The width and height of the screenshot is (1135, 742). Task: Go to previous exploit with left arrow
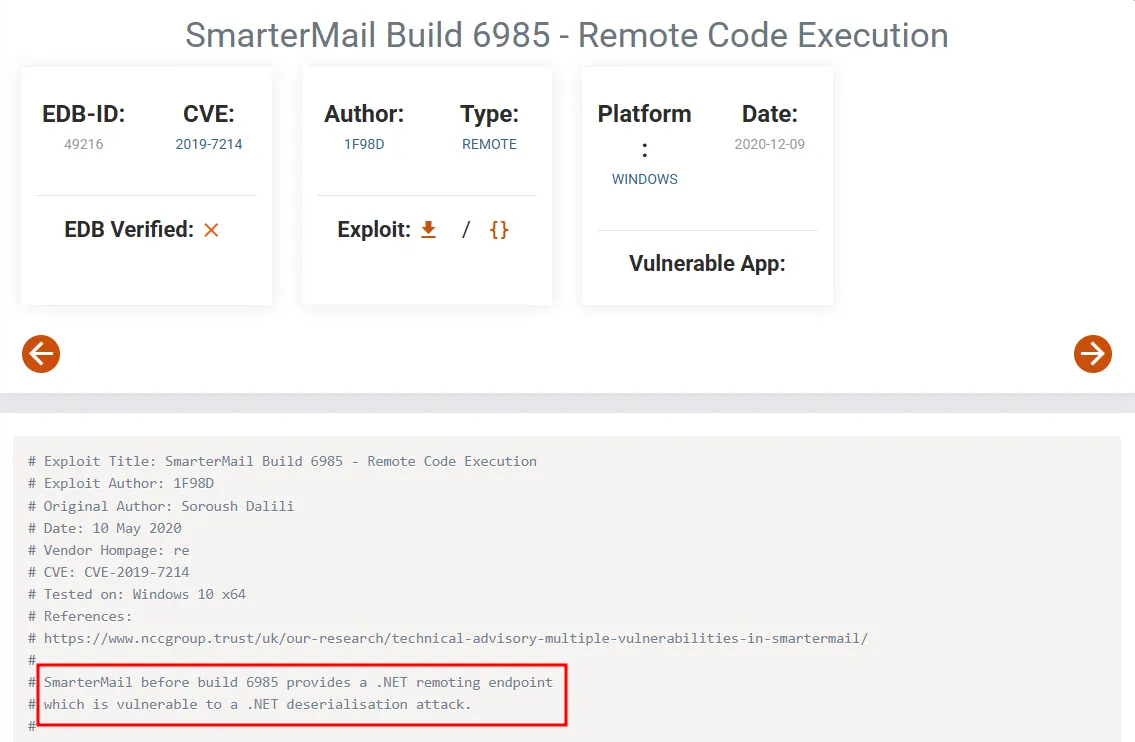41,353
